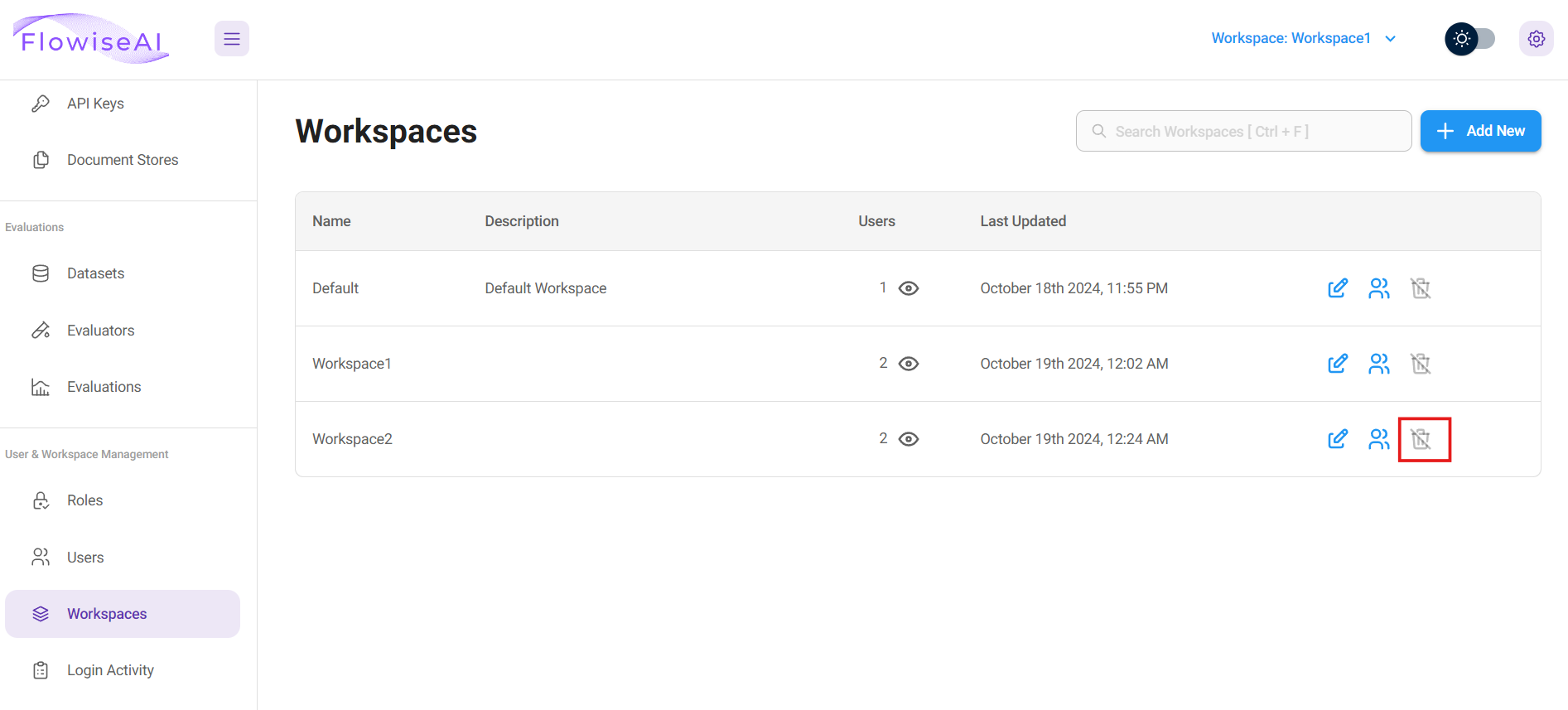Viewport: 1568px width, 710px height.
Task: Click edit icon for Default workspace
Action: (1337, 288)
